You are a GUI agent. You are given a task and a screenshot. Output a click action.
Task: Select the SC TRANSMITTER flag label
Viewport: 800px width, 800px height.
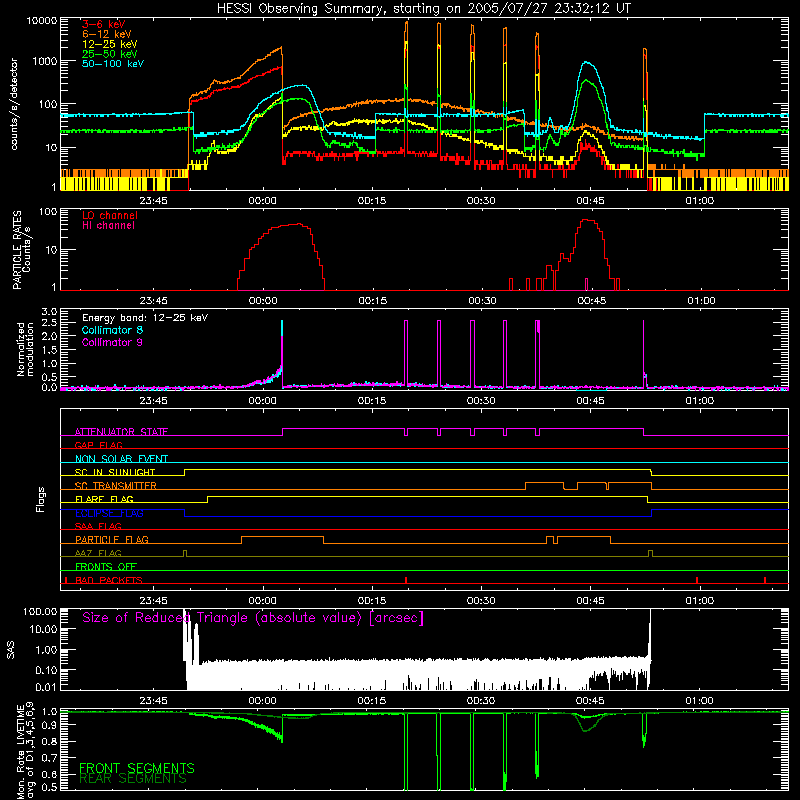point(116,485)
